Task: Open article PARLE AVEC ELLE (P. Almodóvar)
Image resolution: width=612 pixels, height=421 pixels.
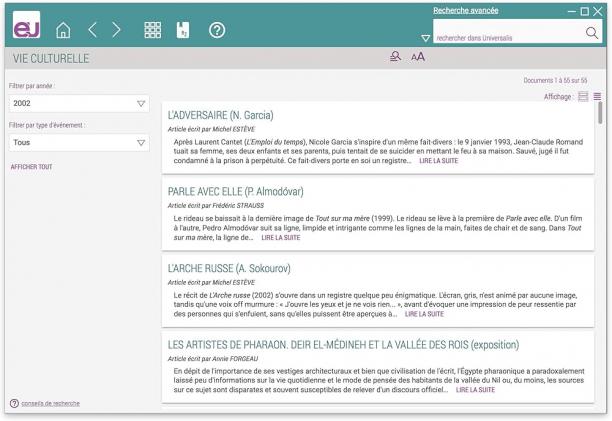Action: pos(235,192)
